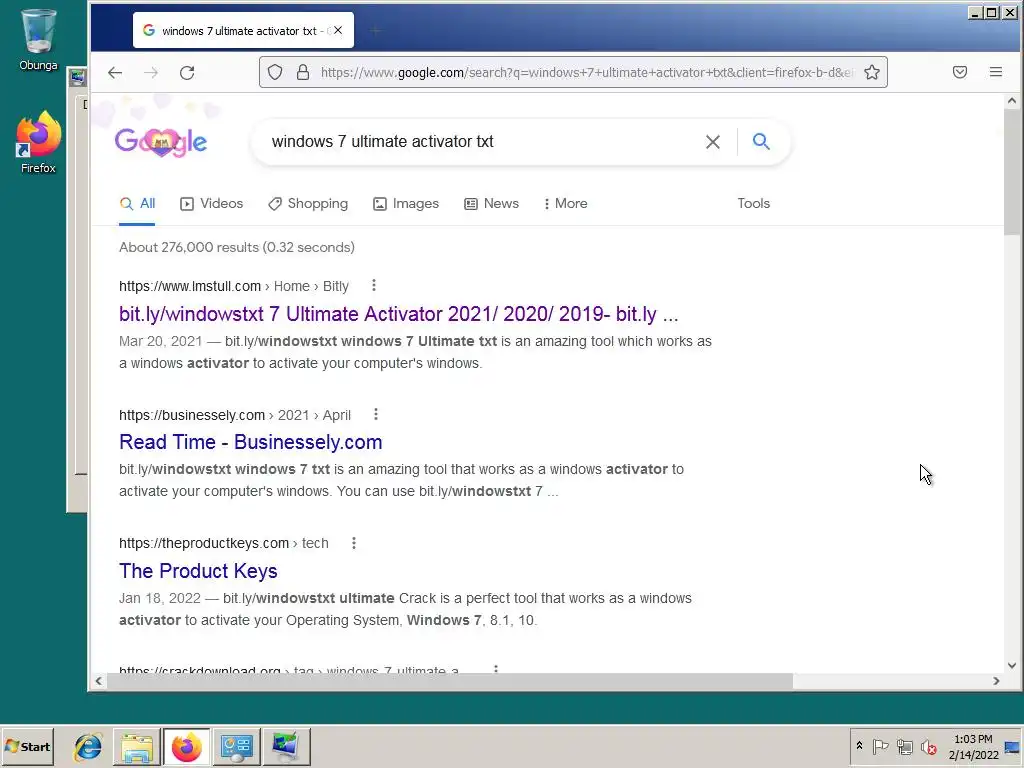Click the forward navigation arrow

pyautogui.click(x=151, y=72)
